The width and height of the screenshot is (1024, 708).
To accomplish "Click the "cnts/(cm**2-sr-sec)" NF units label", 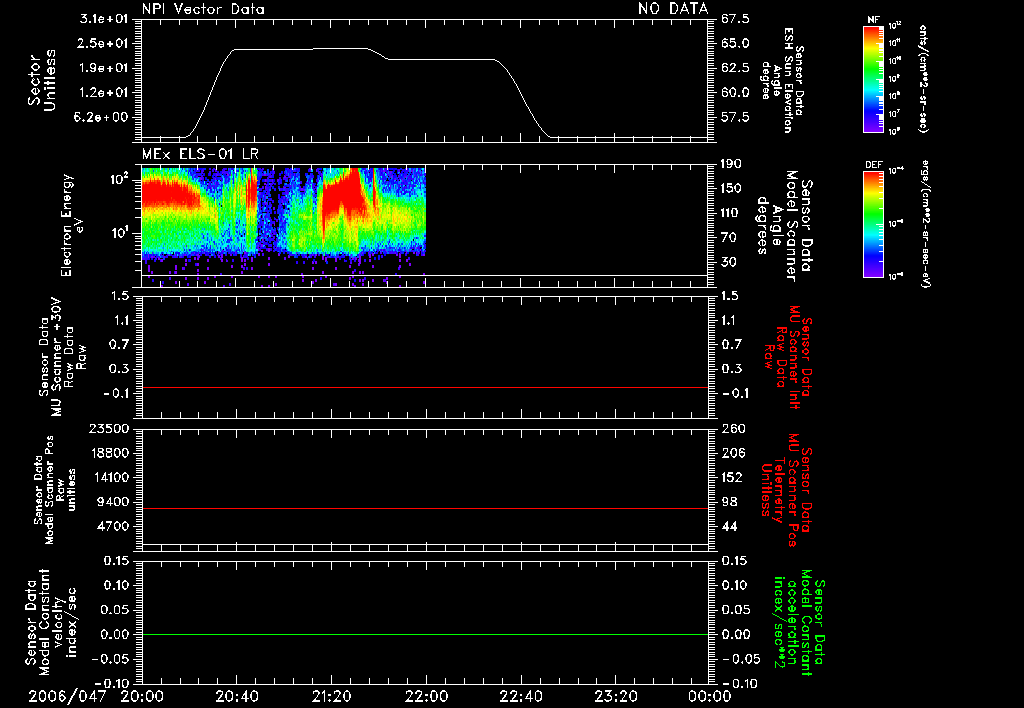I will pos(923,79).
